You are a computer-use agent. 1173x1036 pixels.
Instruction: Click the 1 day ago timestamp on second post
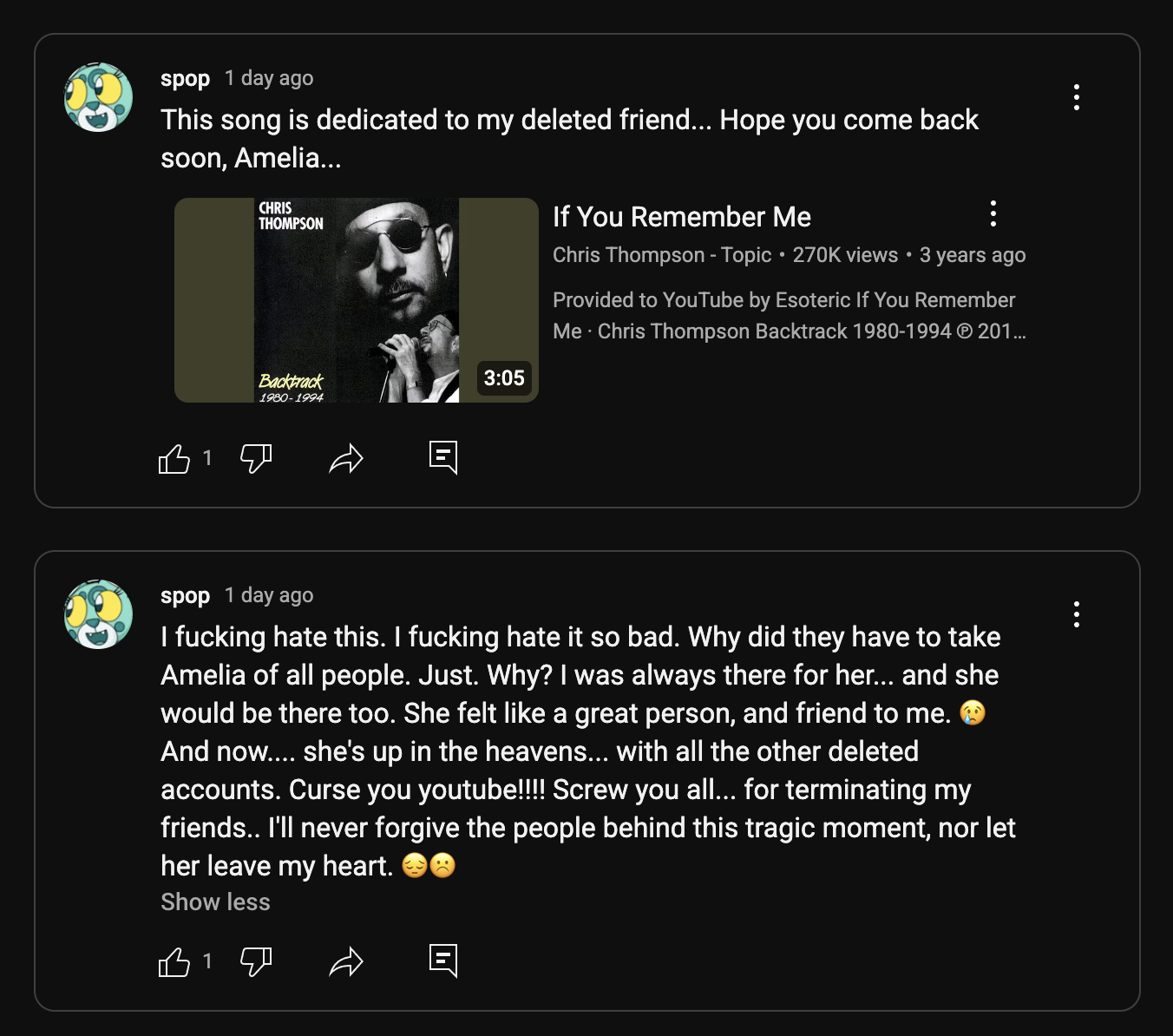pos(269,595)
